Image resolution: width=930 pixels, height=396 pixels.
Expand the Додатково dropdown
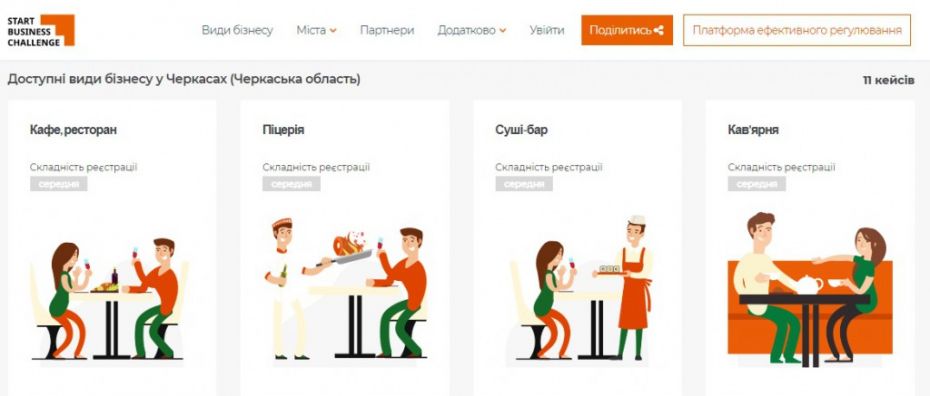pyautogui.click(x=472, y=30)
